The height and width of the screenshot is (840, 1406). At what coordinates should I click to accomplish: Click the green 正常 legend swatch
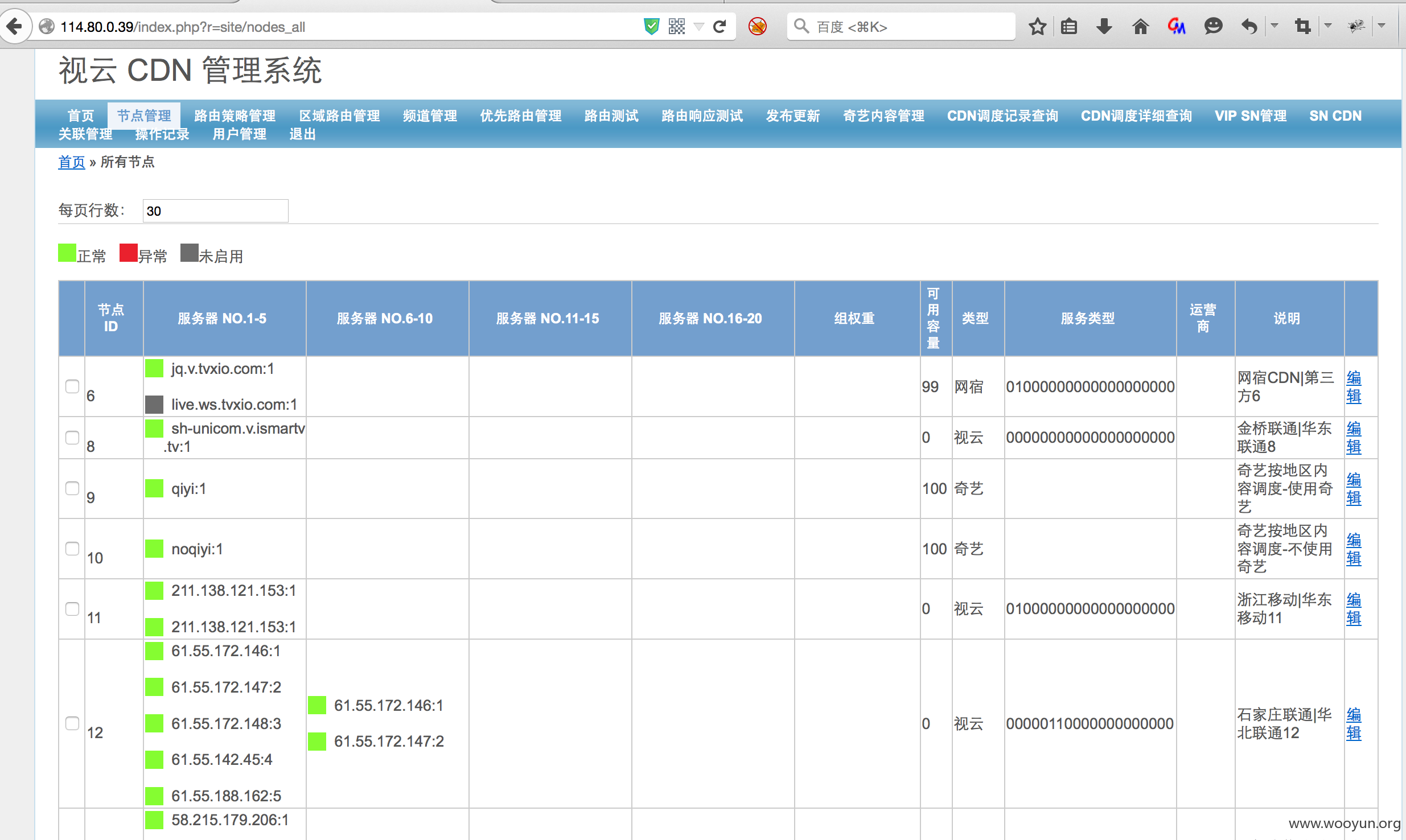tap(67, 253)
